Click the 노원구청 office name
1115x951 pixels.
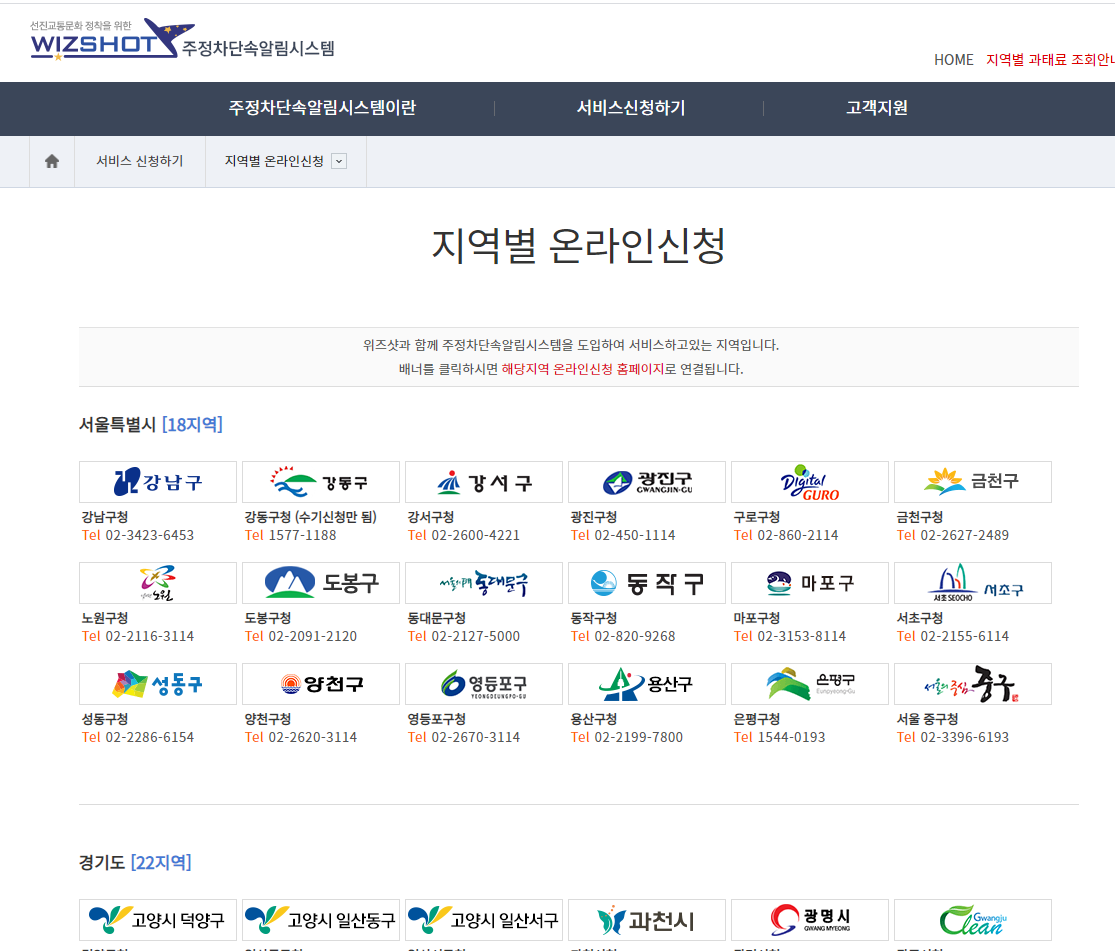[105, 618]
